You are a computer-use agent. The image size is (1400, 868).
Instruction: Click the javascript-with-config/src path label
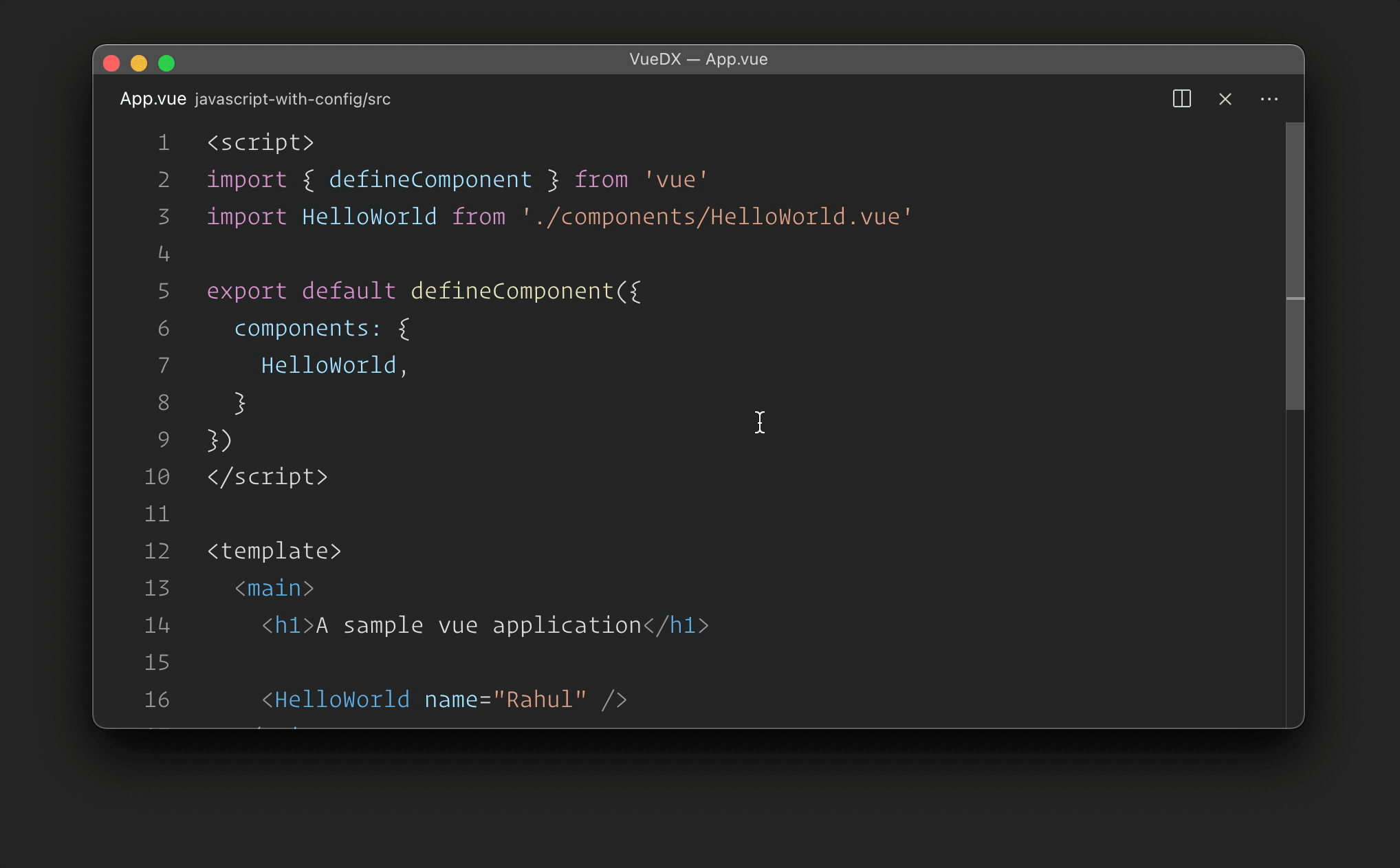tap(292, 100)
